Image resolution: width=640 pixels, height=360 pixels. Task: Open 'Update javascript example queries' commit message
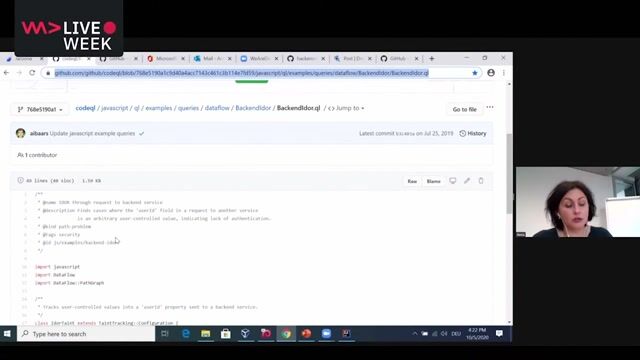coord(92,133)
